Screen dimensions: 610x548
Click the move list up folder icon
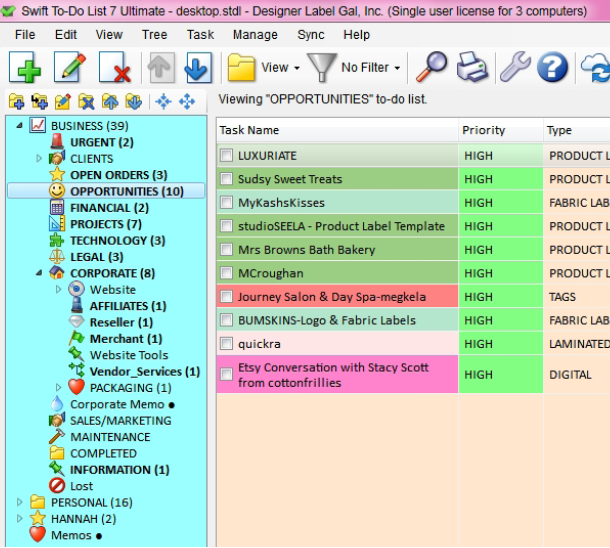(x=110, y=102)
